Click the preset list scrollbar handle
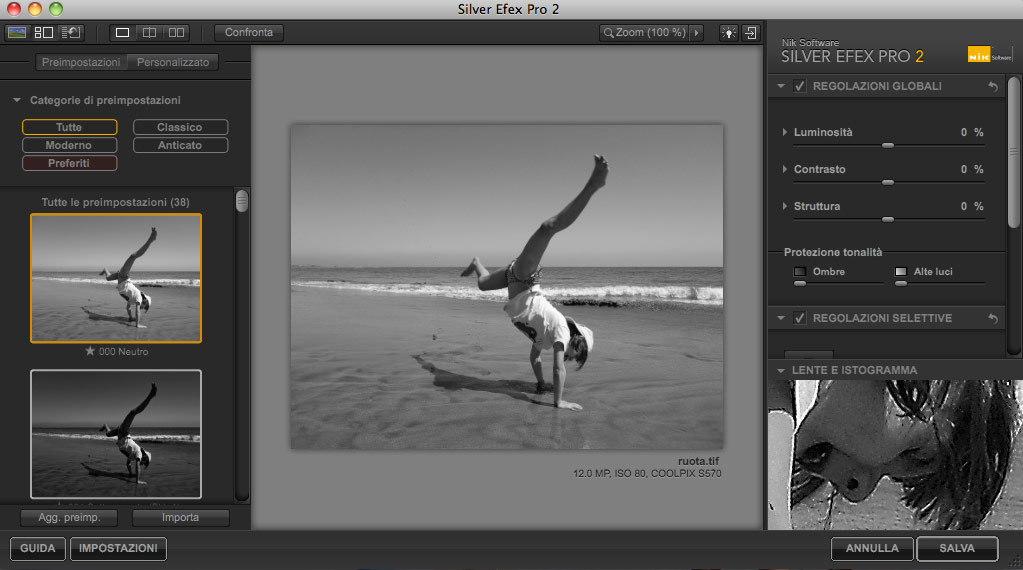 242,202
